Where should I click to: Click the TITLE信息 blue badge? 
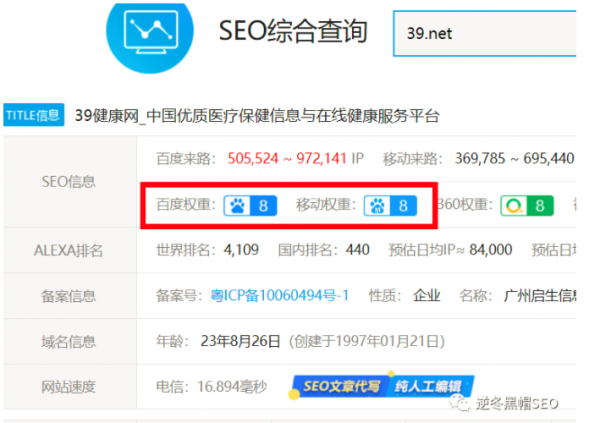pos(34,115)
